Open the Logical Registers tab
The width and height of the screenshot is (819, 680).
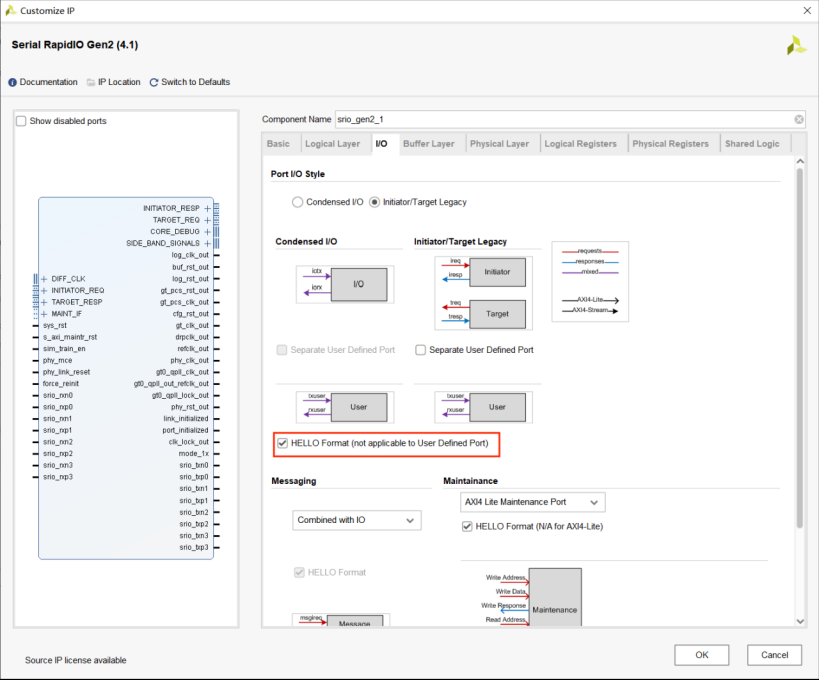[580, 144]
